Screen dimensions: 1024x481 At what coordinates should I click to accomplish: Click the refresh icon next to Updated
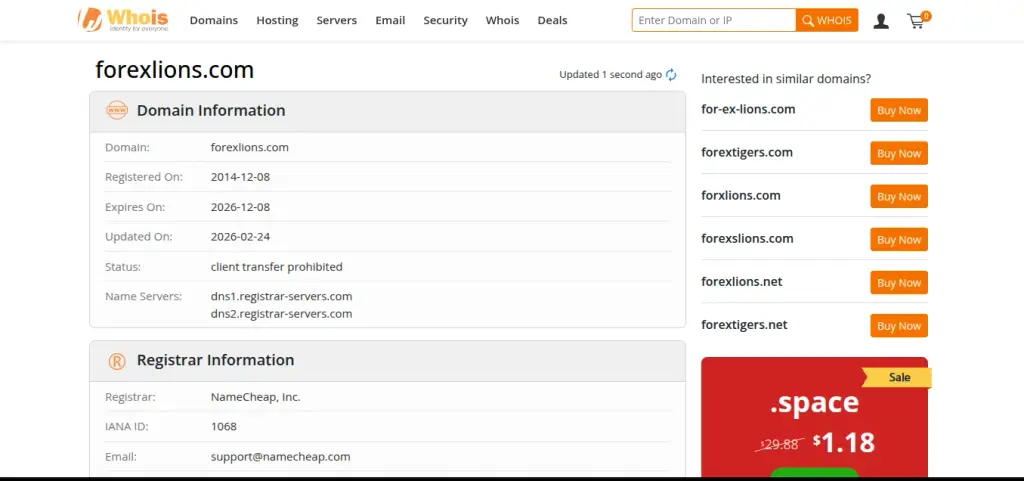(x=671, y=75)
